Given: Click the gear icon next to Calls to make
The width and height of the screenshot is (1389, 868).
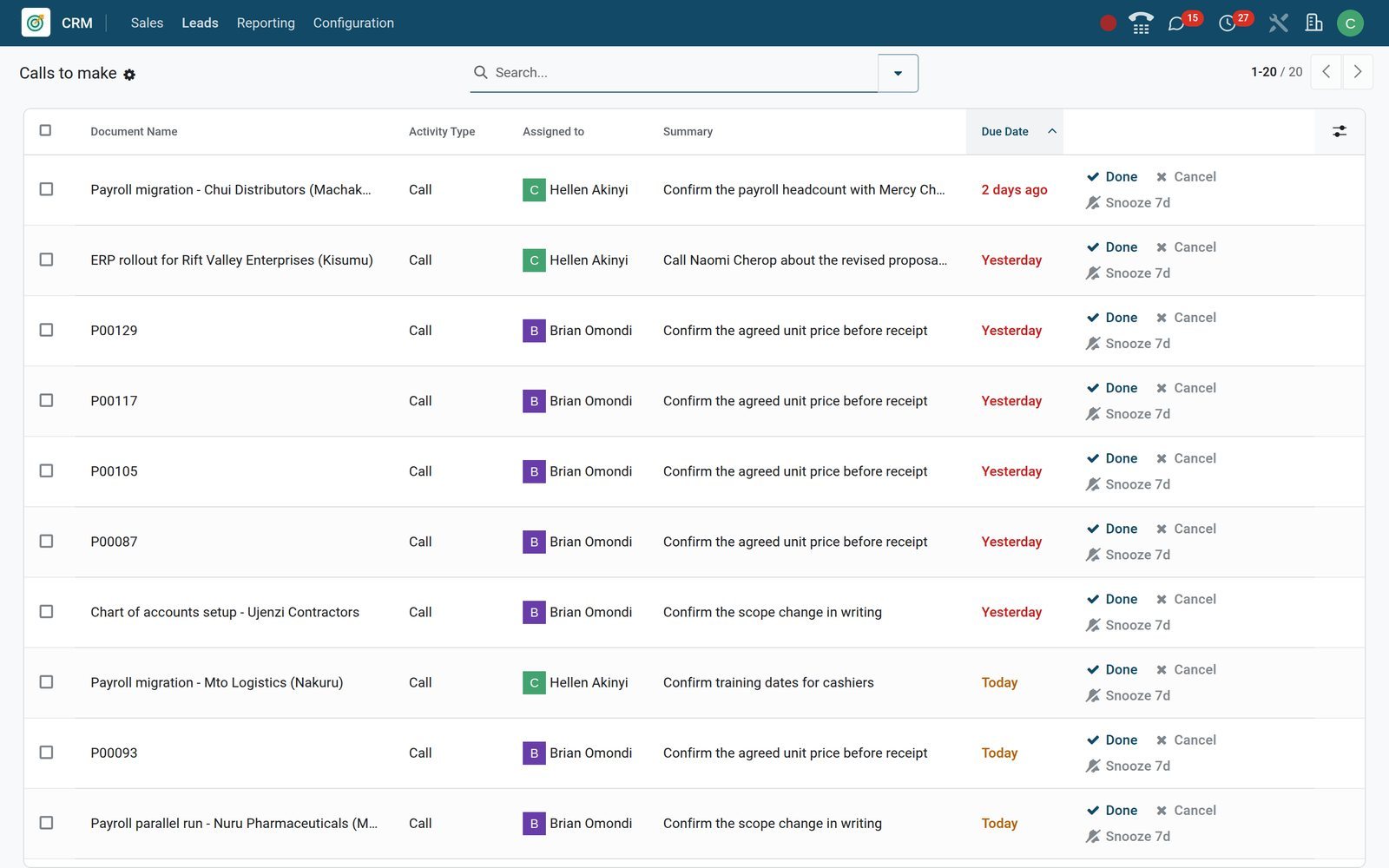Looking at the screenshot, I should [129, 75].
